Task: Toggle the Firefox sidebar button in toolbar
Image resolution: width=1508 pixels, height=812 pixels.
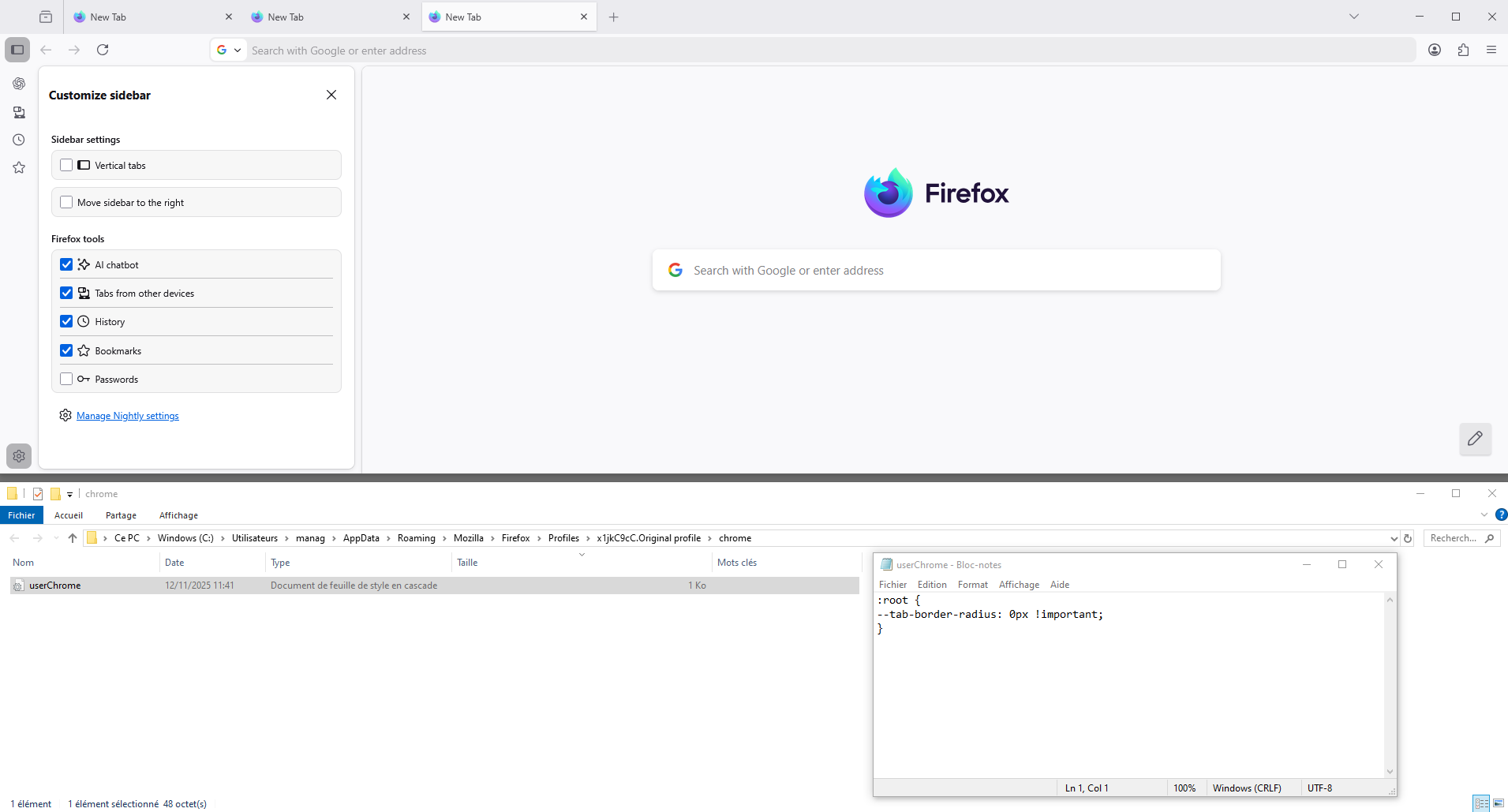Action: pyautogui.click(x=17, y=50)
